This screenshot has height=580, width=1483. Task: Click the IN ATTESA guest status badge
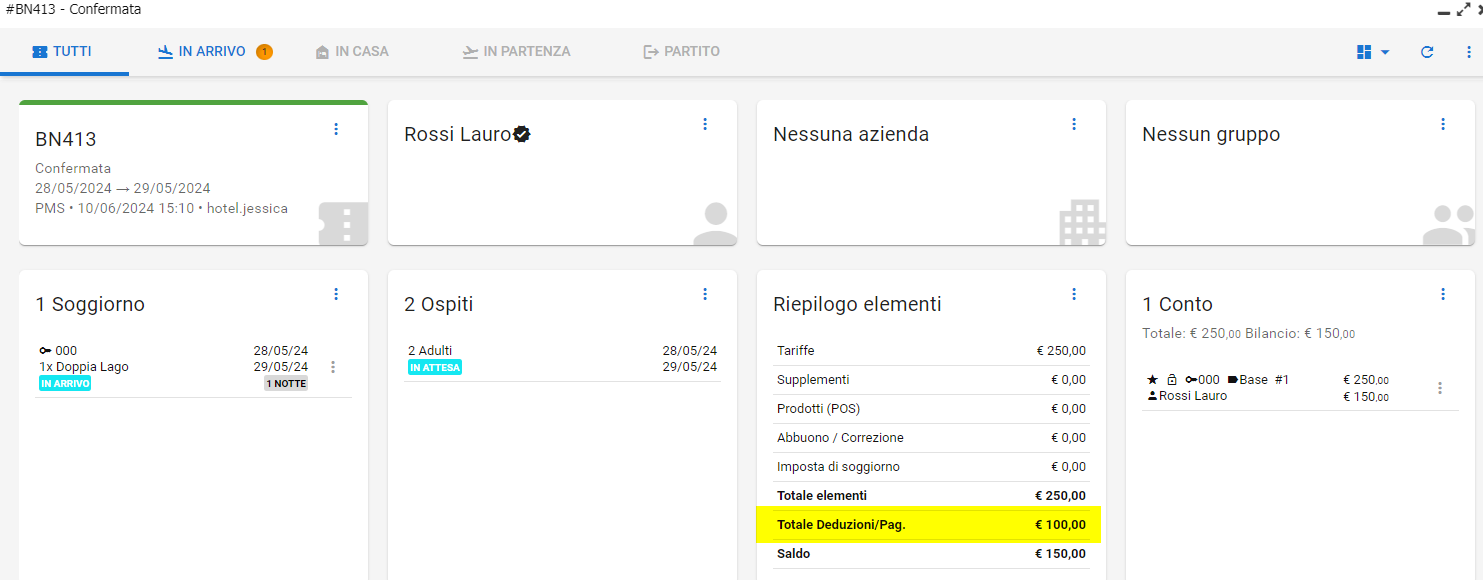(435, 368)
